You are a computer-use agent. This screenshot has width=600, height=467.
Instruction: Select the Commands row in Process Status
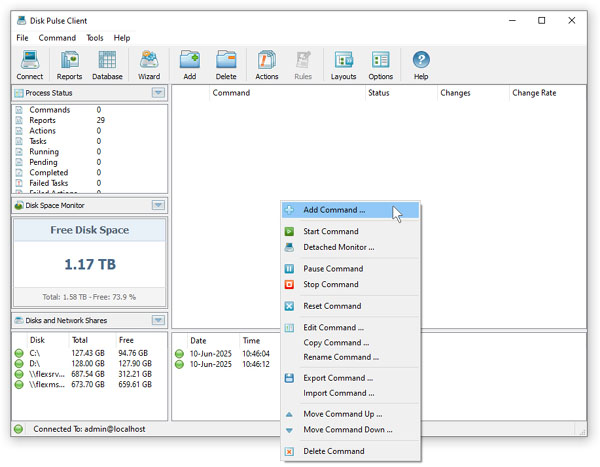tap(90, 110)
